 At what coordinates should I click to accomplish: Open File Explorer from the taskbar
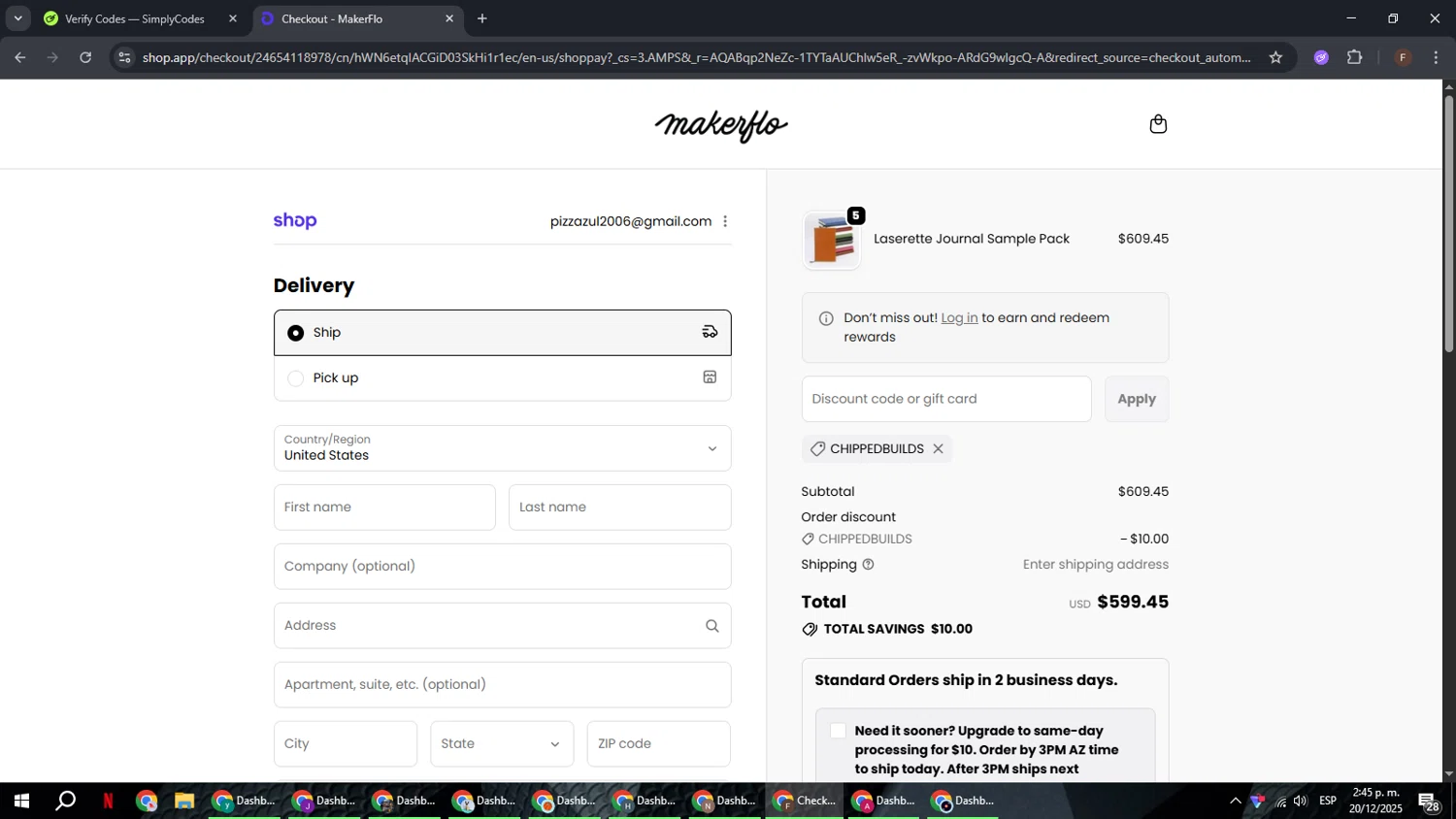(183, 801)
